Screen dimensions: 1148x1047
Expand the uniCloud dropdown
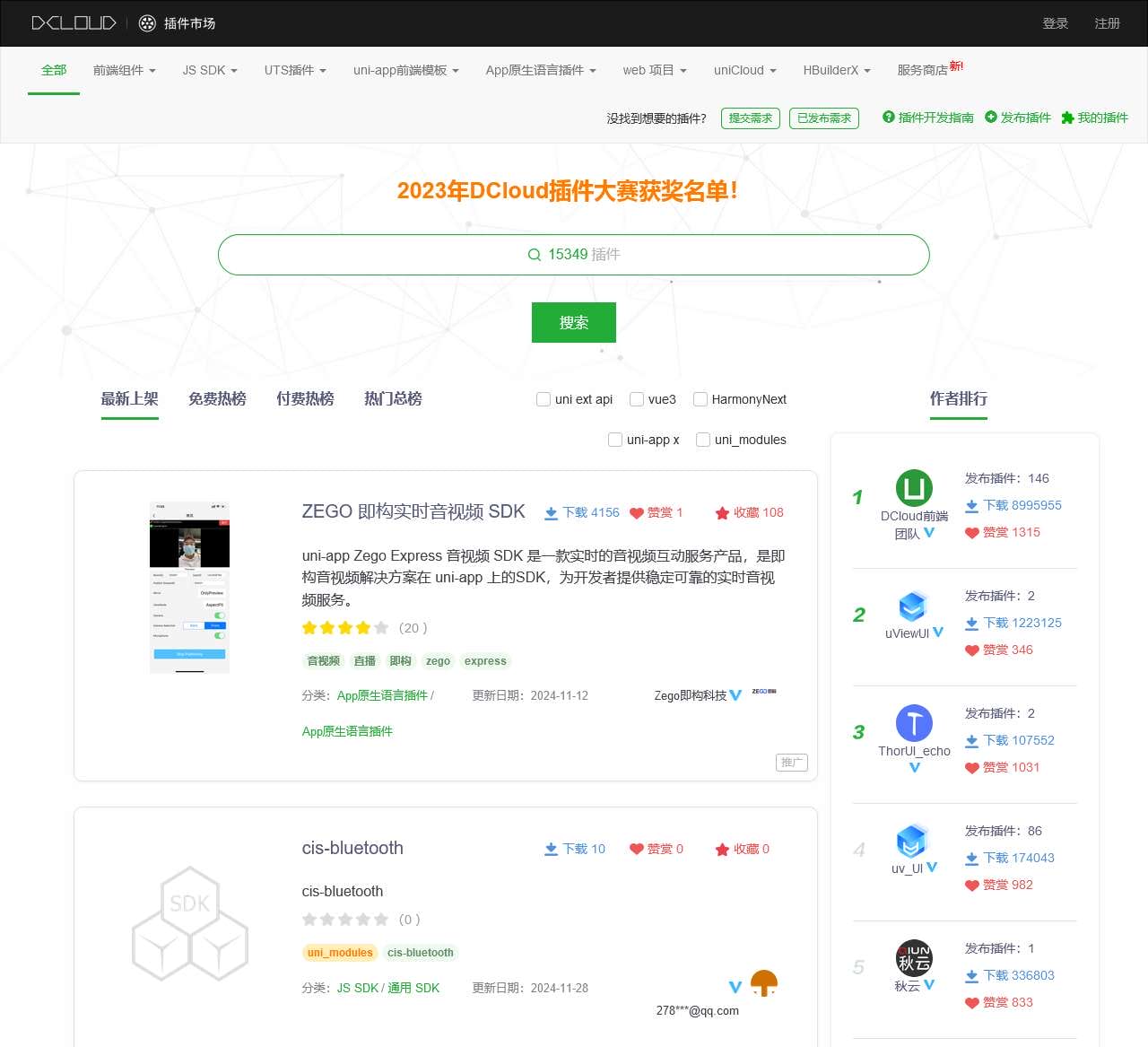745,70
